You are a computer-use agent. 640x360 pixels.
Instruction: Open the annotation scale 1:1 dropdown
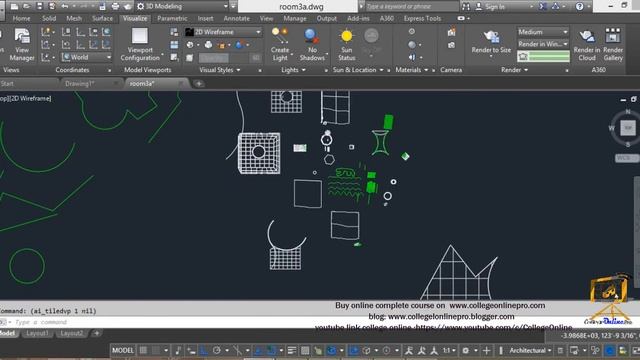tap(449, 350)
